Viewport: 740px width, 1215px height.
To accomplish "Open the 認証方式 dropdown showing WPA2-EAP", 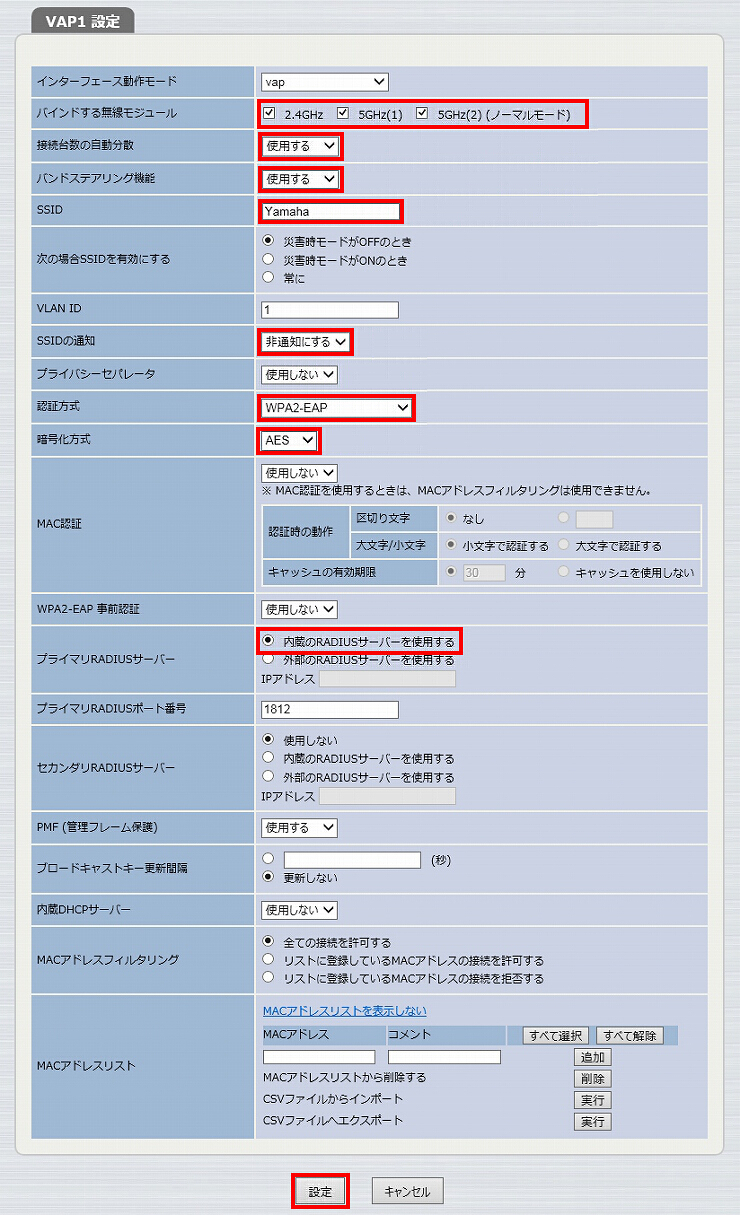I will click(337, 407).
